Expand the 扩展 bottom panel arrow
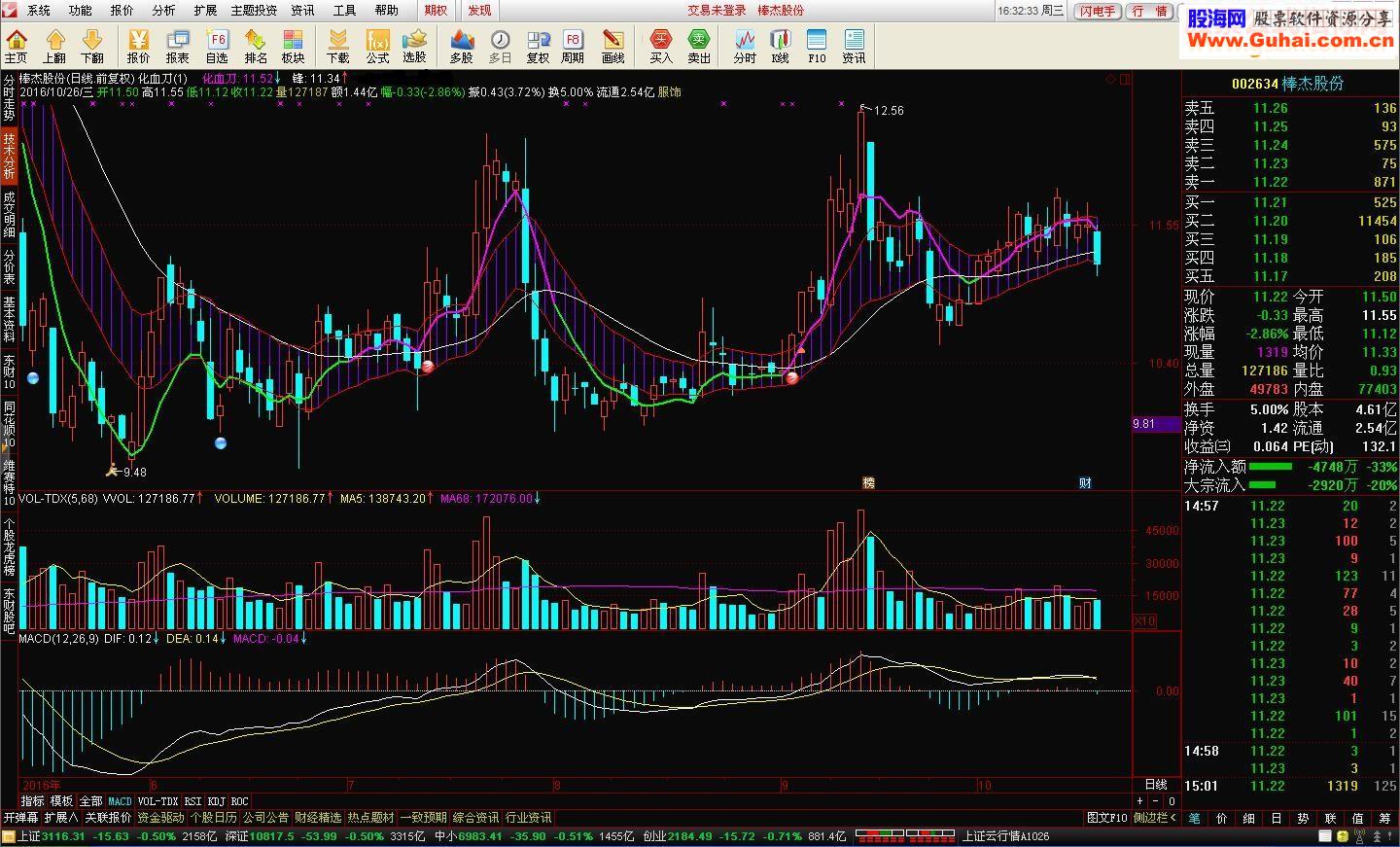 tap(61, 818)
